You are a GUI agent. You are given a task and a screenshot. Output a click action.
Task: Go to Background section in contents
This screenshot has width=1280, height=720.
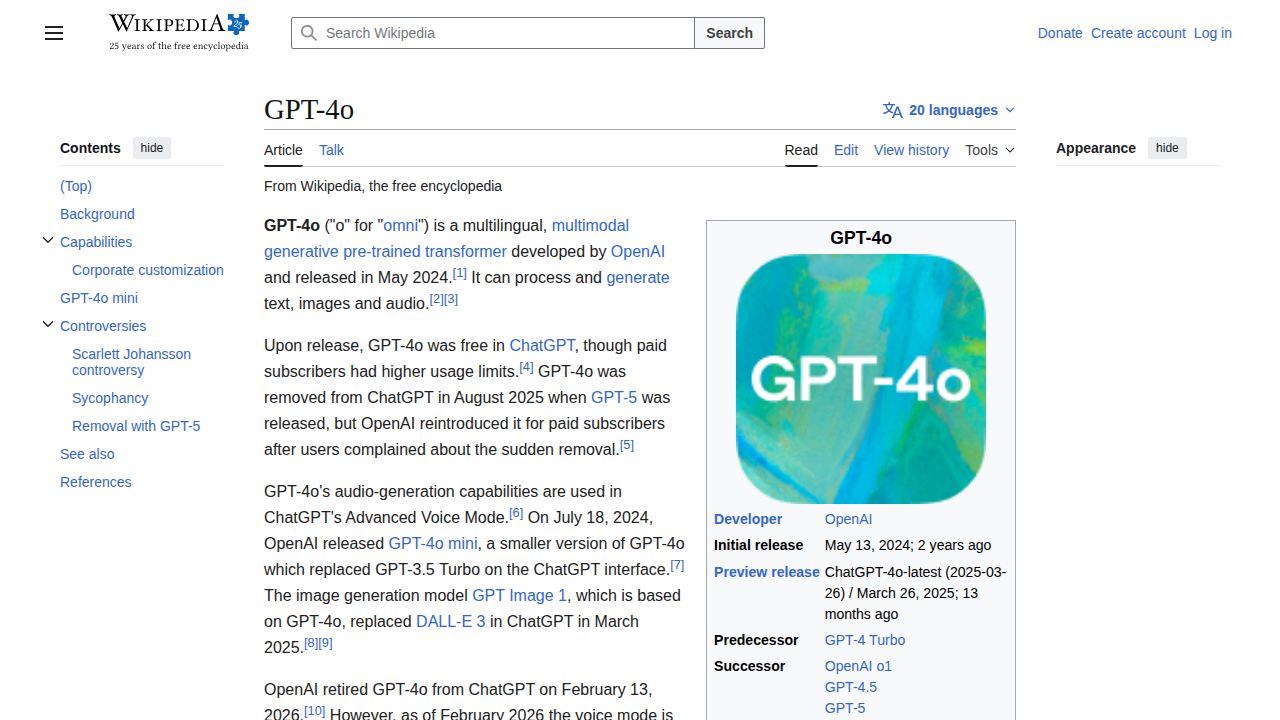(x=97, y=214)
